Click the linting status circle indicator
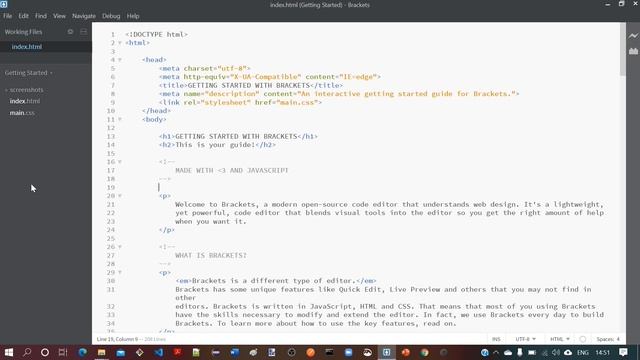Image resolution: width=640 pixels, height=360 pixels. (583, 339)
